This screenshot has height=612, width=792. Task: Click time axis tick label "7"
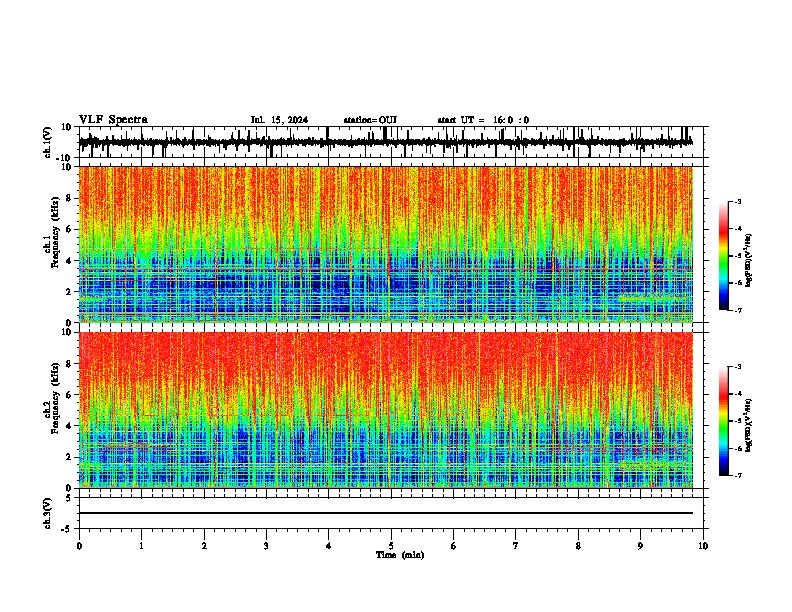coord(516,546)
